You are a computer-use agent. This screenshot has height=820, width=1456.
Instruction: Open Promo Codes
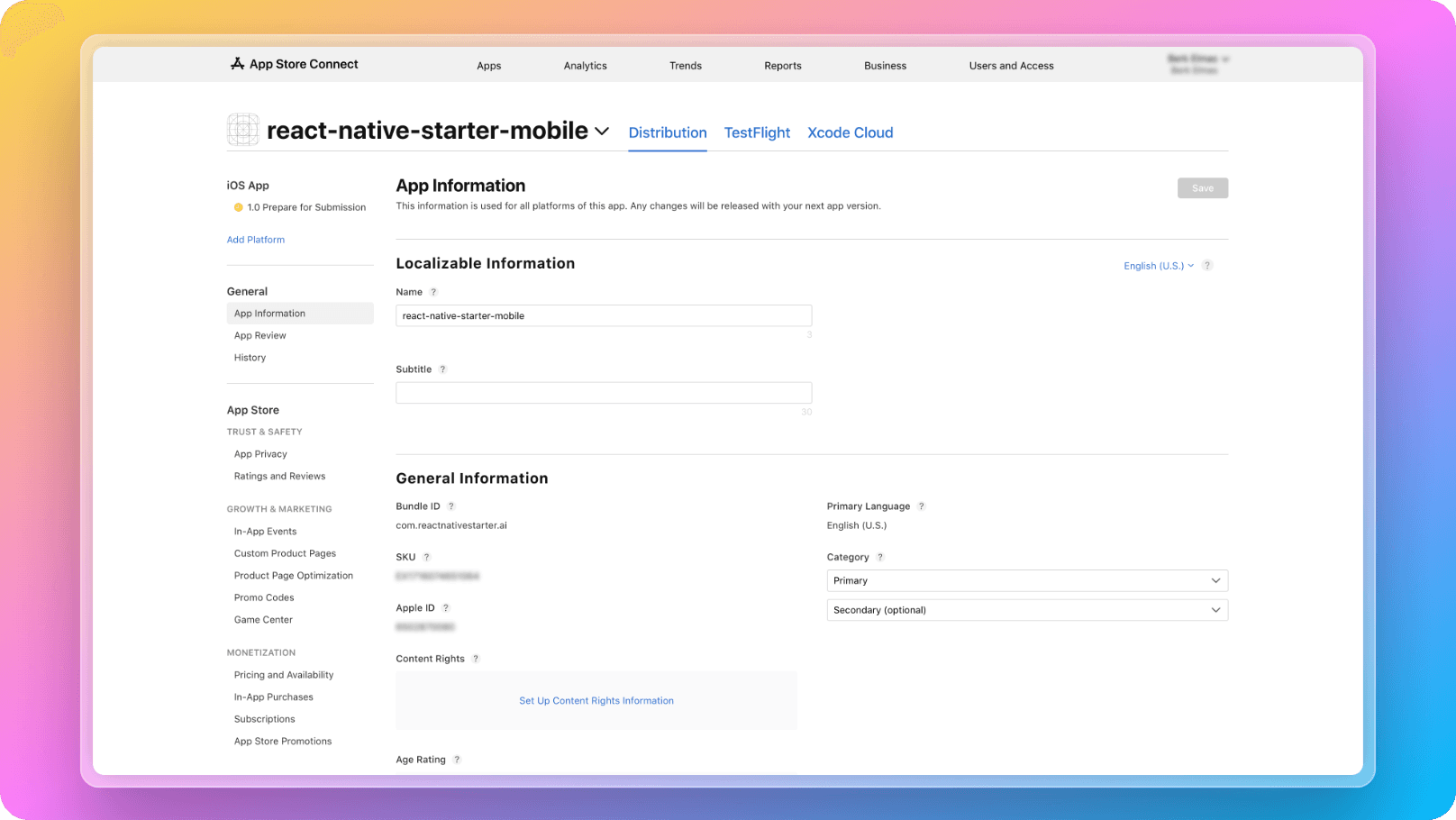pyautogui.click(x=264, y=597)
